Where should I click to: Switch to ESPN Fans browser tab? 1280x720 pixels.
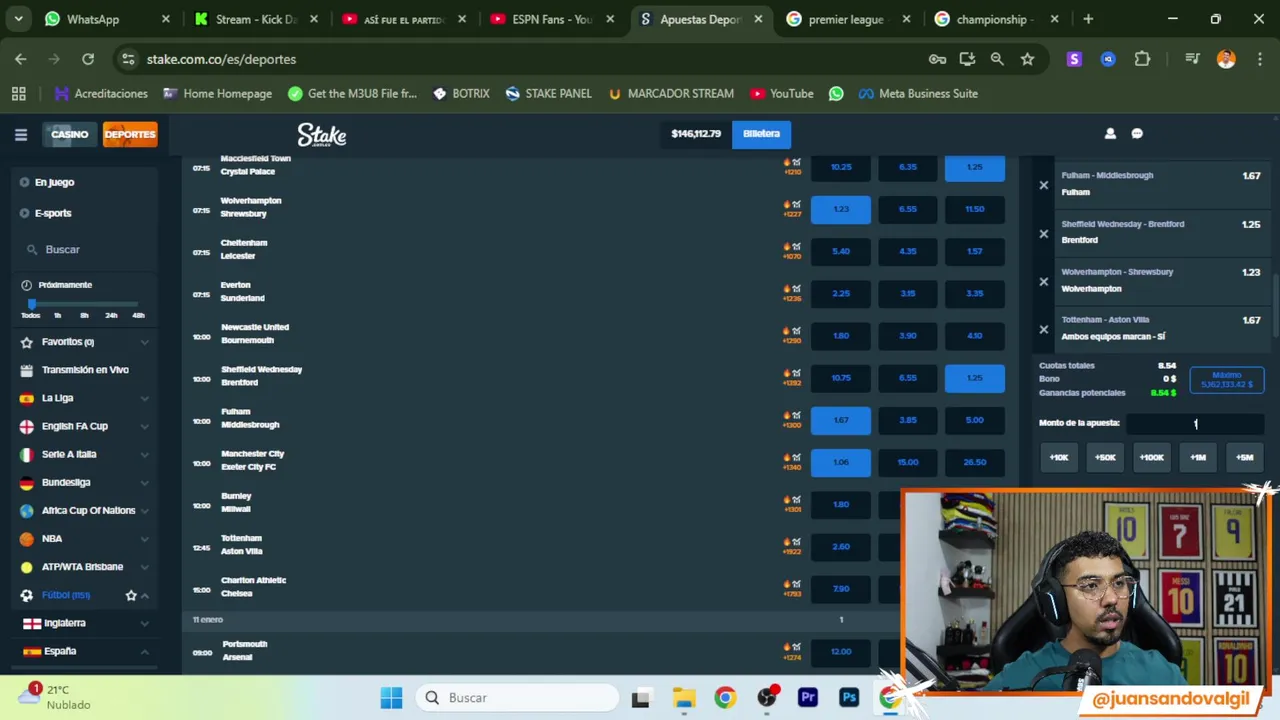pyautogui.click(x=552, y=19)
